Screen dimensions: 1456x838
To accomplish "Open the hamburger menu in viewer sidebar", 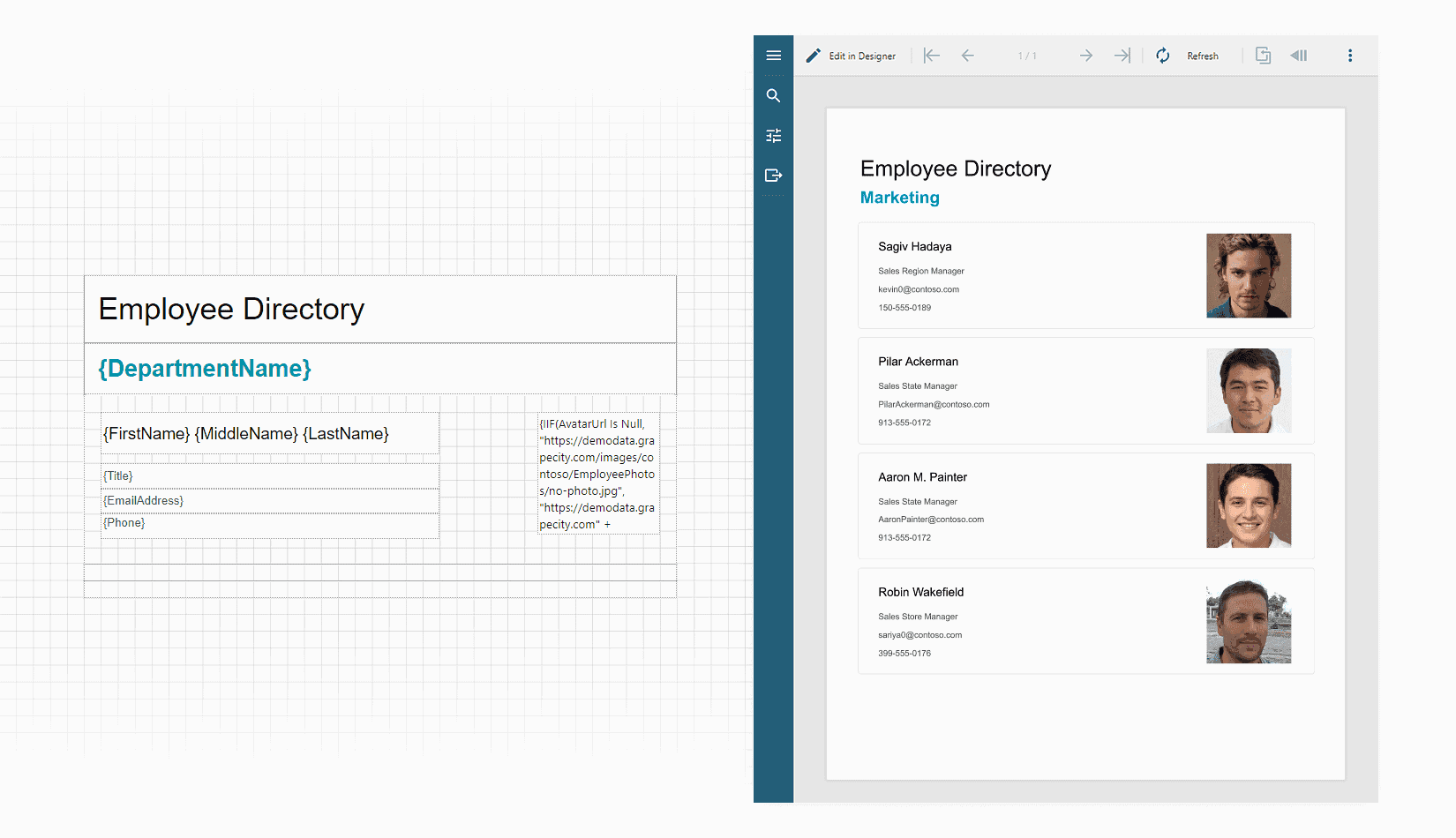I will point(774,56).
